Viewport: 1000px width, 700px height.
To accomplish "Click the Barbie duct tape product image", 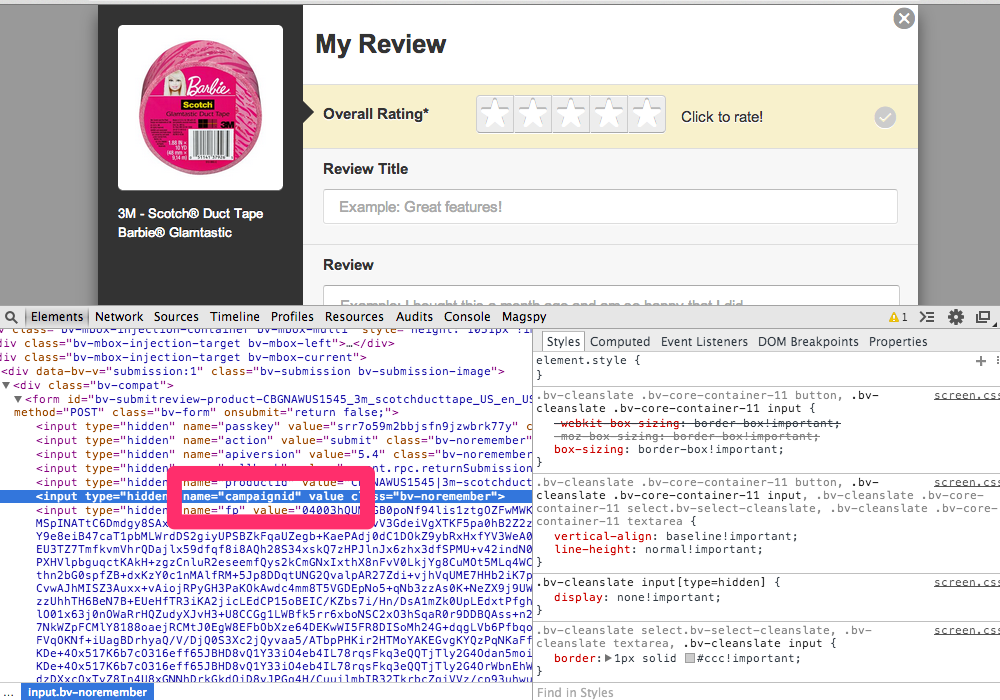I will coord(200,107).
